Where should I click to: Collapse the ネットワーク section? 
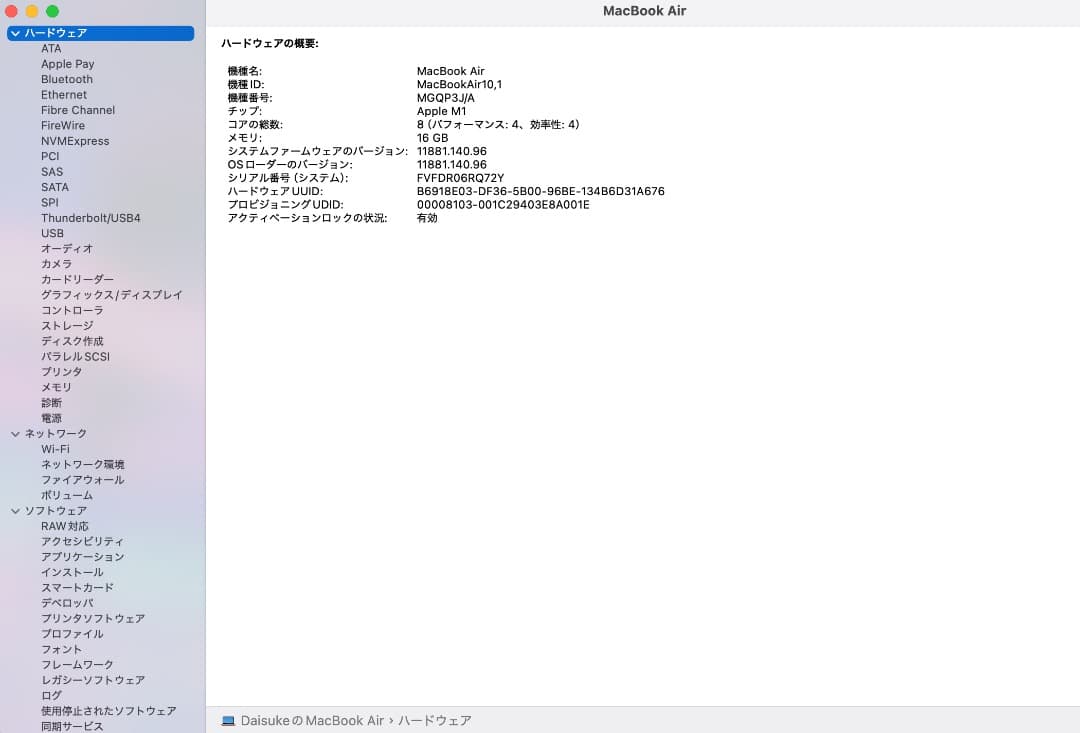click(15, 433)
